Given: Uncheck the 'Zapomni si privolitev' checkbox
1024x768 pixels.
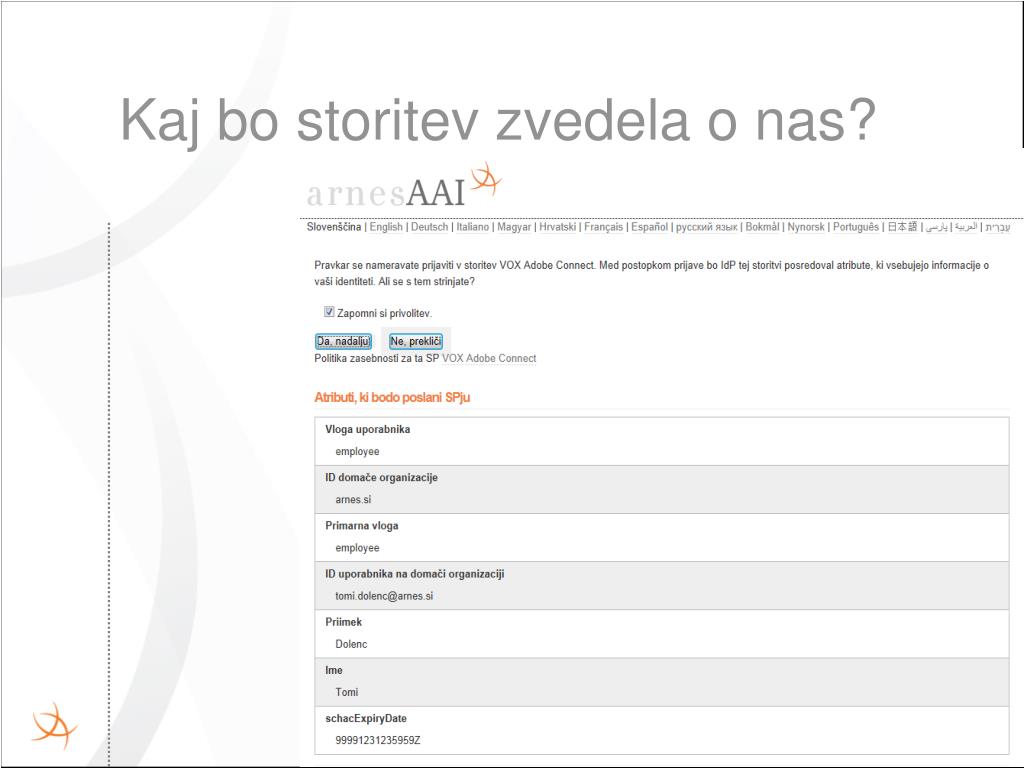Looking at the screenshot, I should [x=329, y=312].
